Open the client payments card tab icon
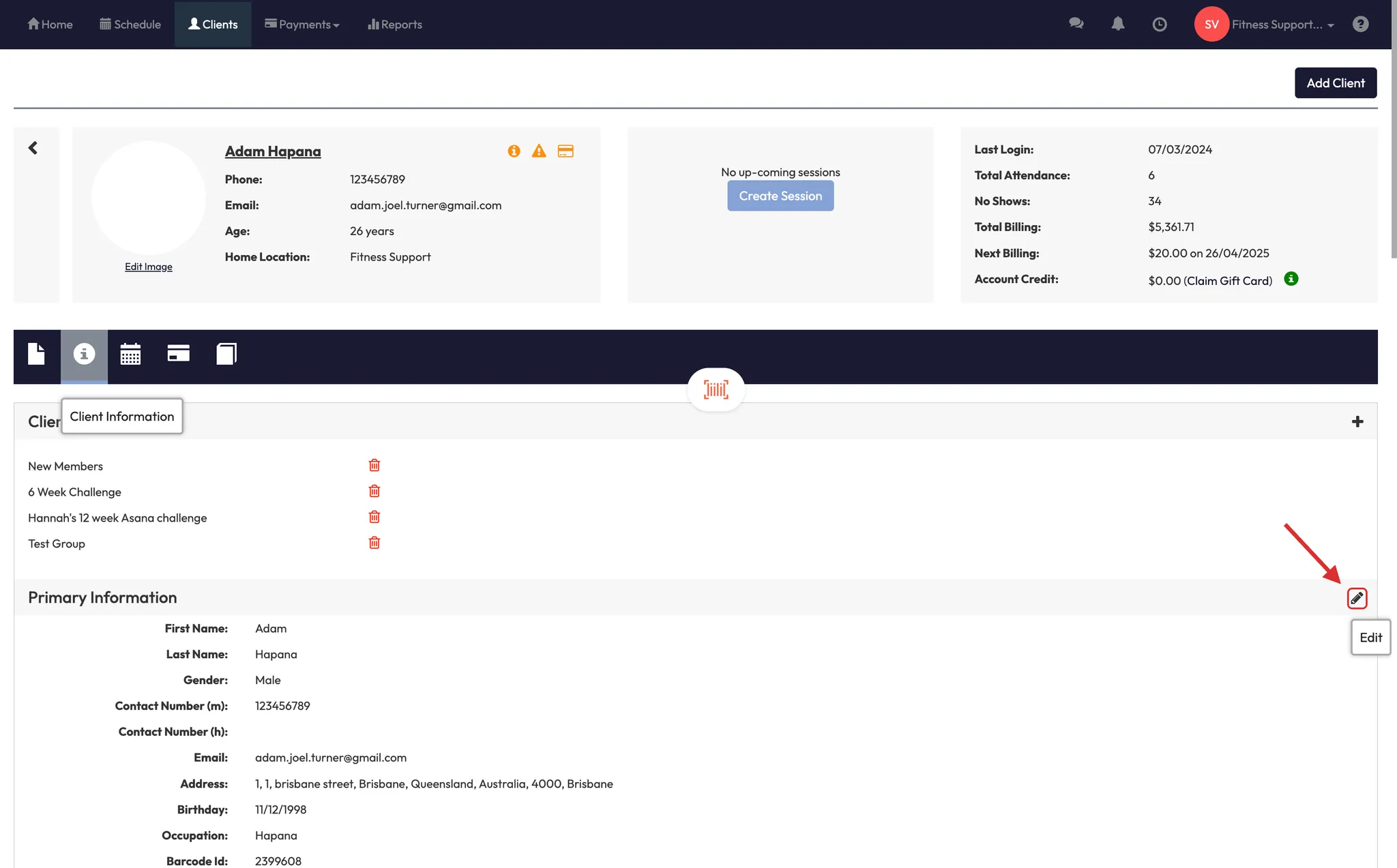Screen dimensions: 1397x868 (178, 353)
